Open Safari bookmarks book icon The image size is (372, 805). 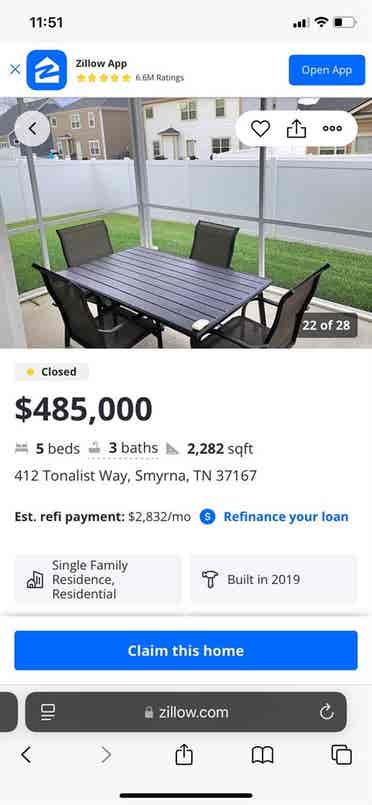click(x=262, y=755)
